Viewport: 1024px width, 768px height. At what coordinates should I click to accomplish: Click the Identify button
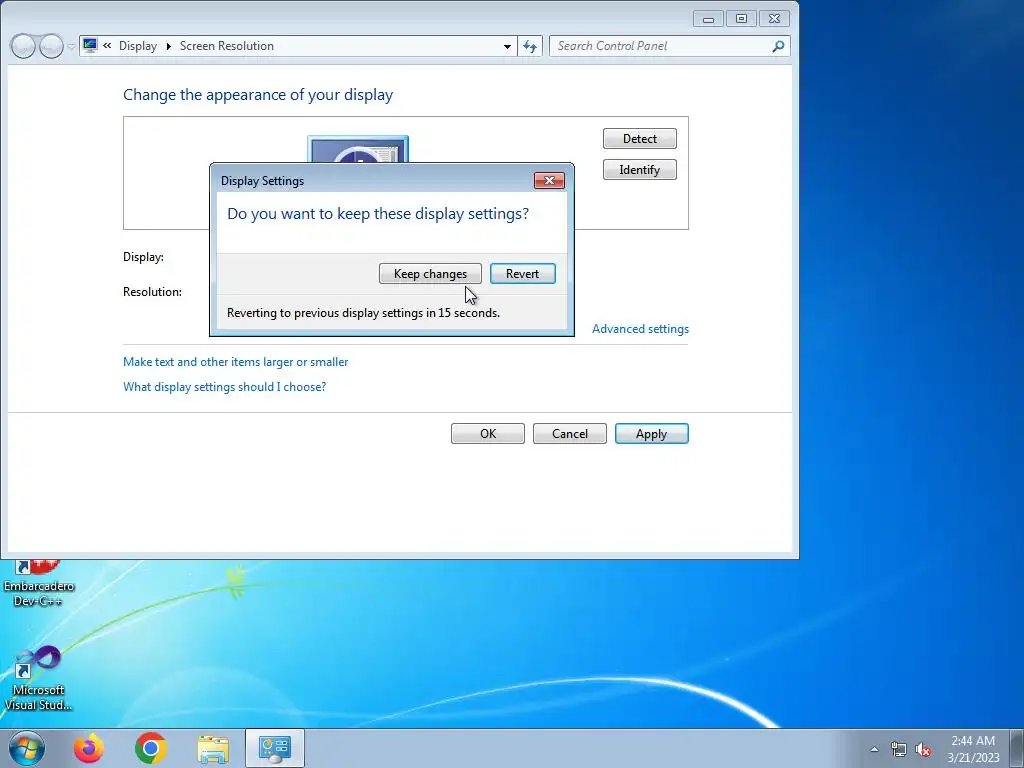pos(639,170)
